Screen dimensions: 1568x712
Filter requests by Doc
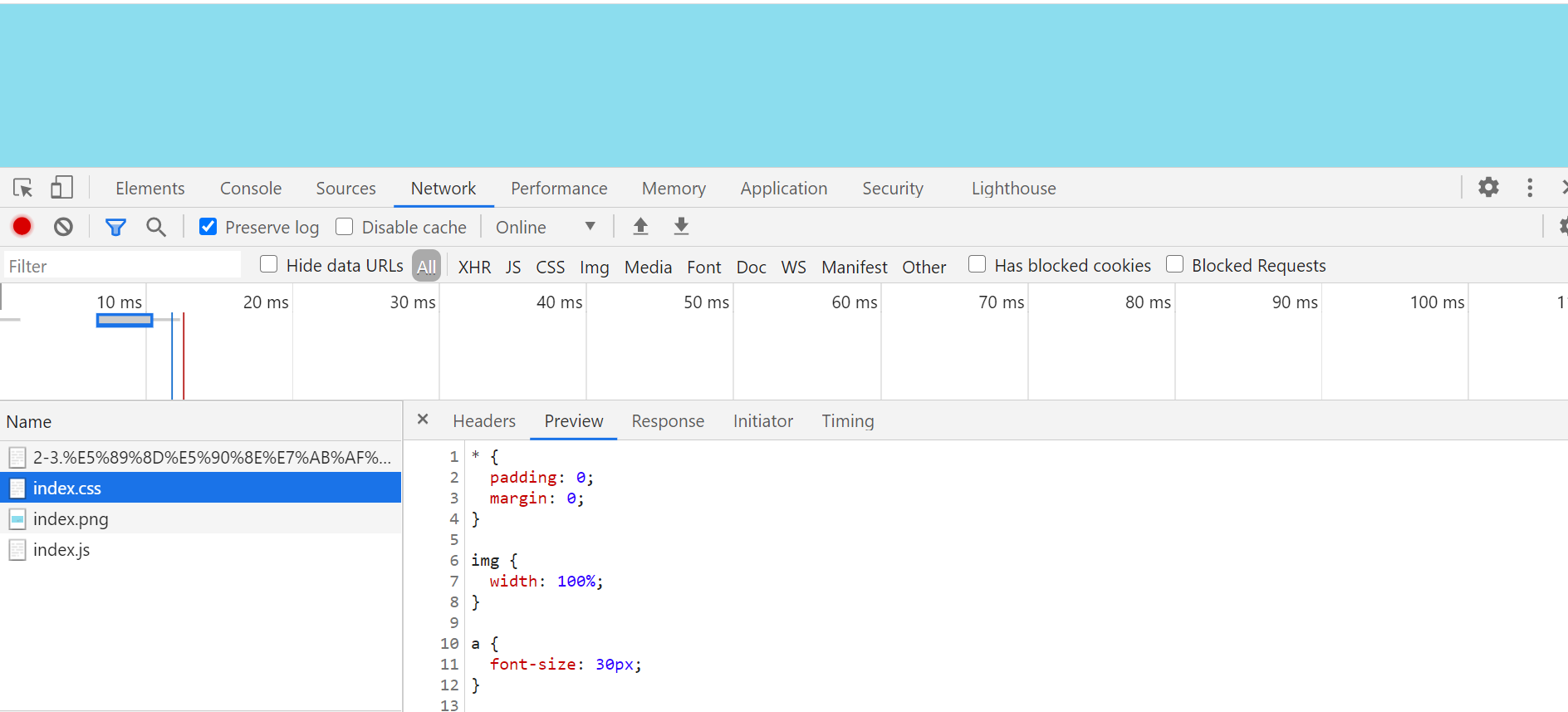coord(752,267)
